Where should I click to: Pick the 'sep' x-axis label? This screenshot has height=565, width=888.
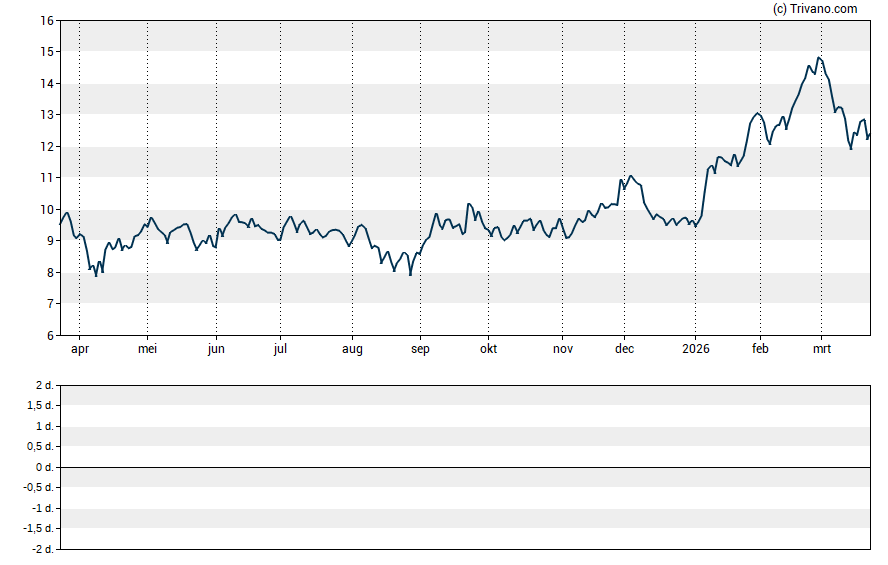coord(420,349)
